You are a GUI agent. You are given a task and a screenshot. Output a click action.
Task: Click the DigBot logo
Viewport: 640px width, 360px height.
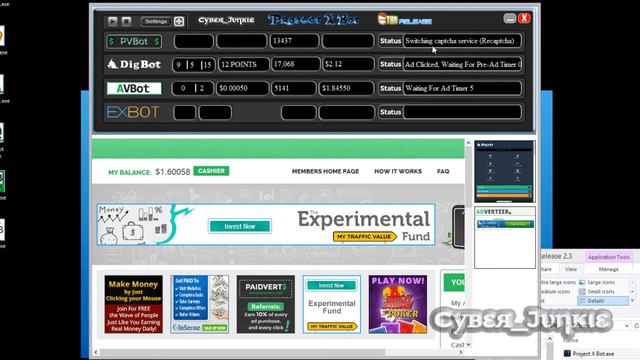click(134, 64)
